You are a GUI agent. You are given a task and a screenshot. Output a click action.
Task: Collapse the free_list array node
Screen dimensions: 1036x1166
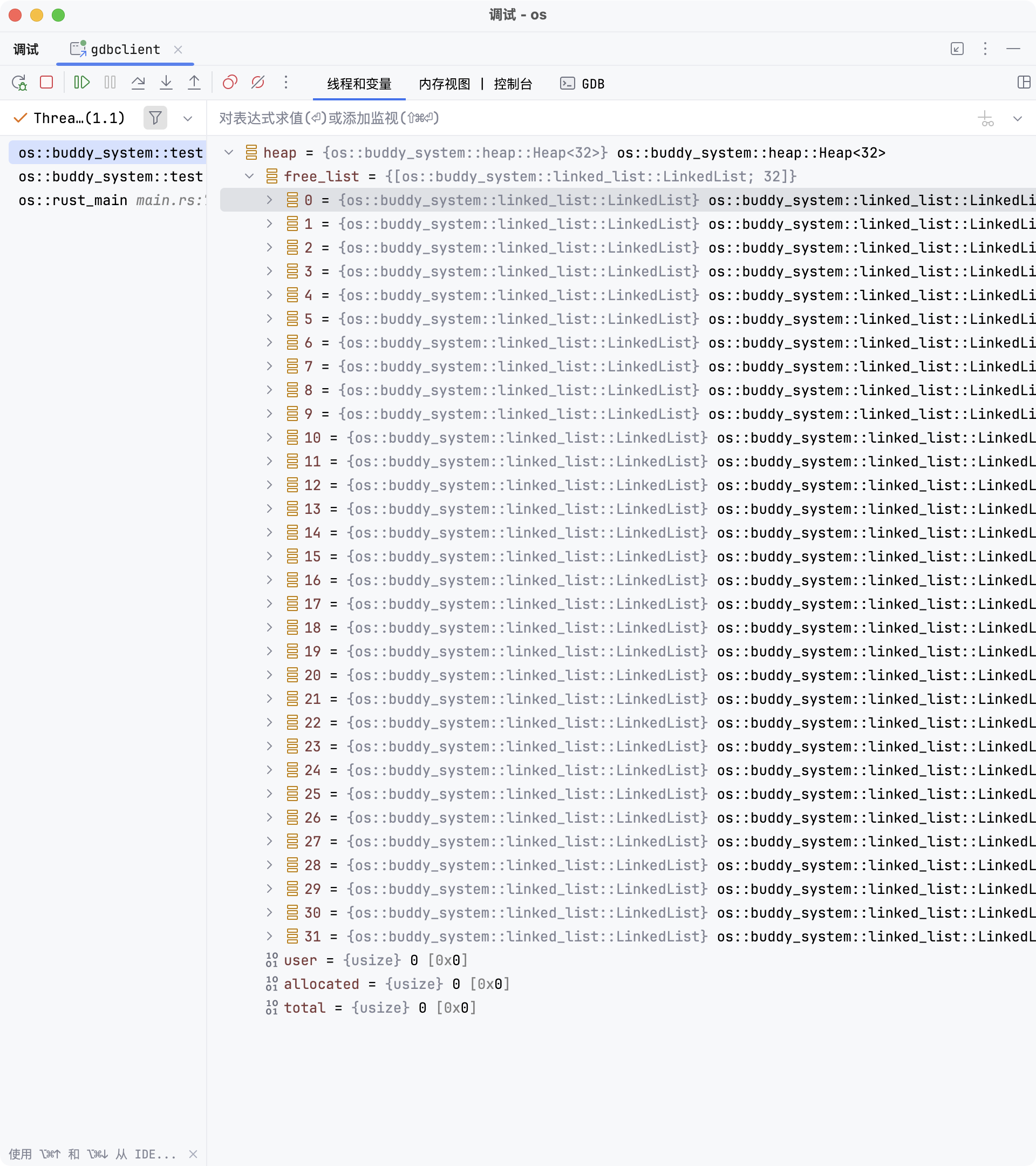(x=249, y=177)
